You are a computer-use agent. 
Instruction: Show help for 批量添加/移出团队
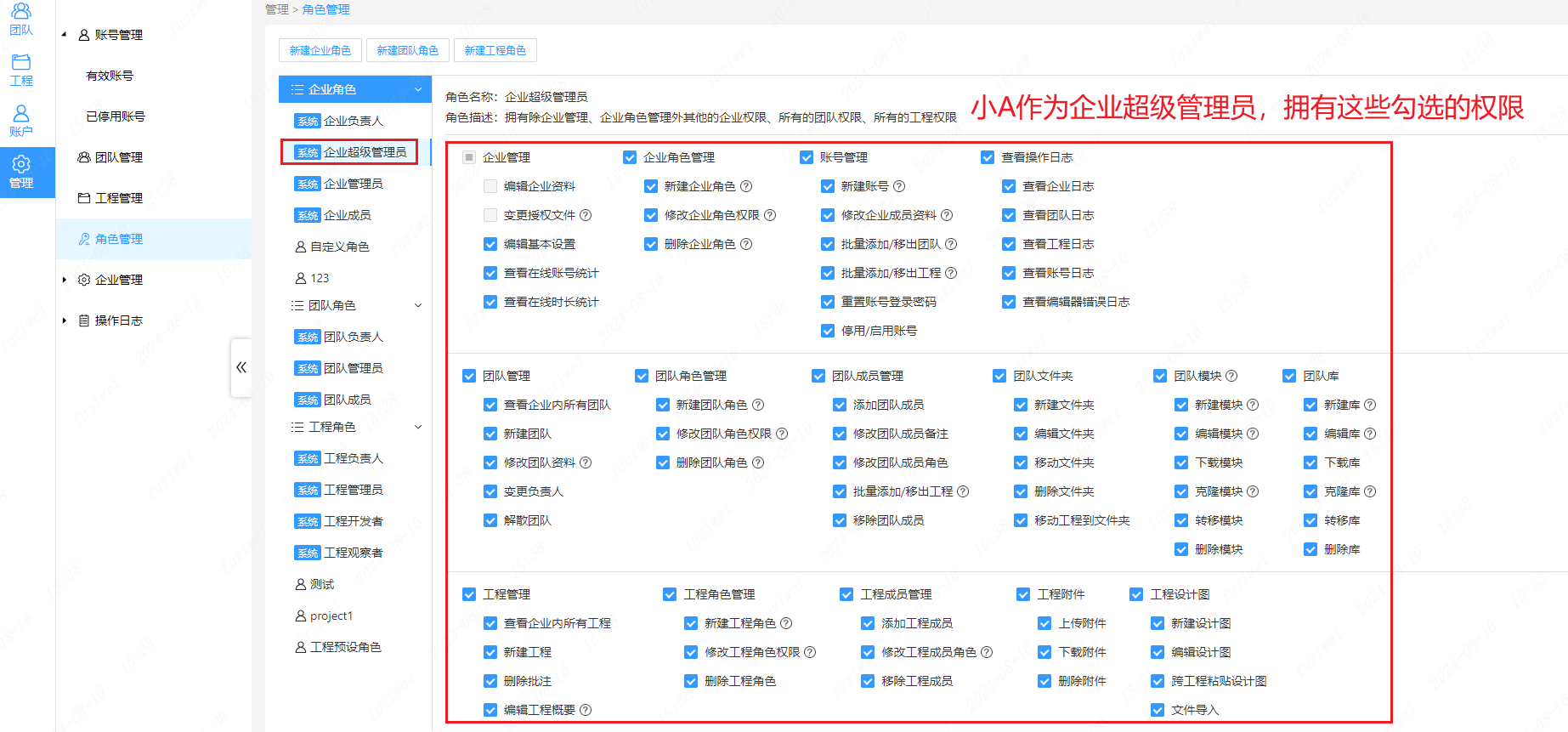click(x=951, y=244)
